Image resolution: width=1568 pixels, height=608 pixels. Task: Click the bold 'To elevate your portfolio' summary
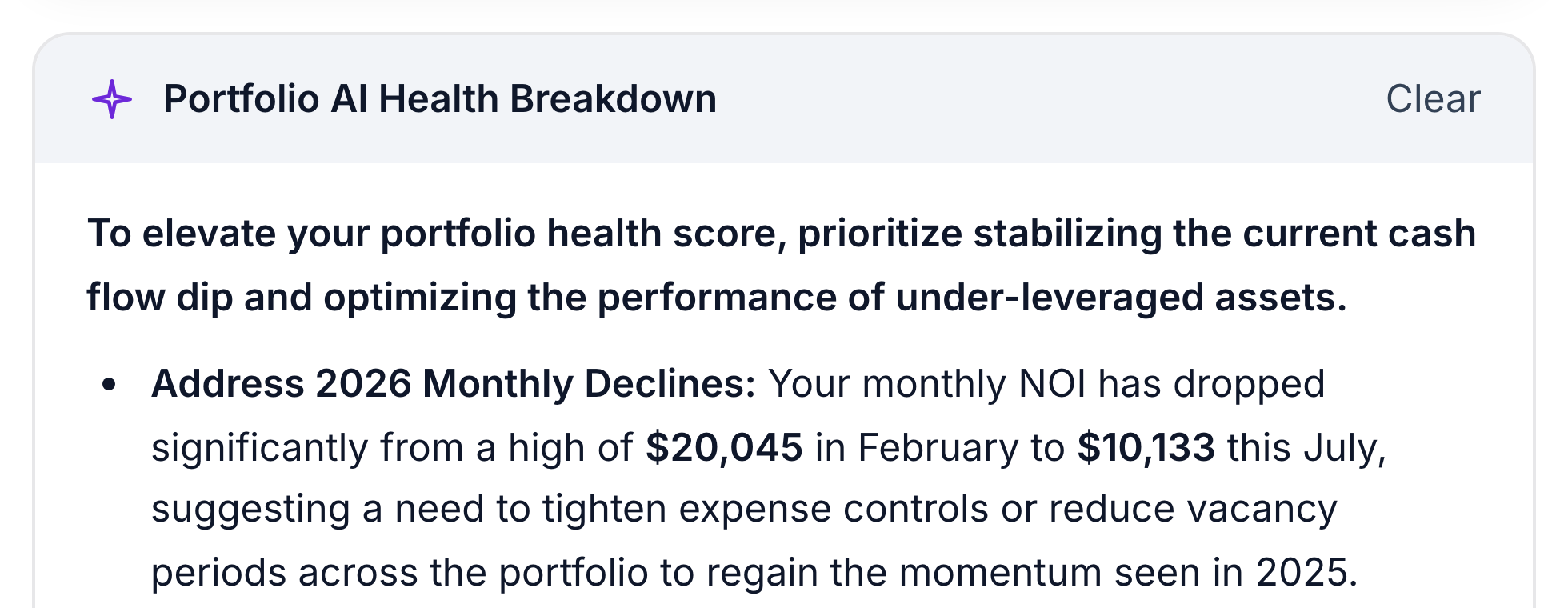[x=781, y=265]
